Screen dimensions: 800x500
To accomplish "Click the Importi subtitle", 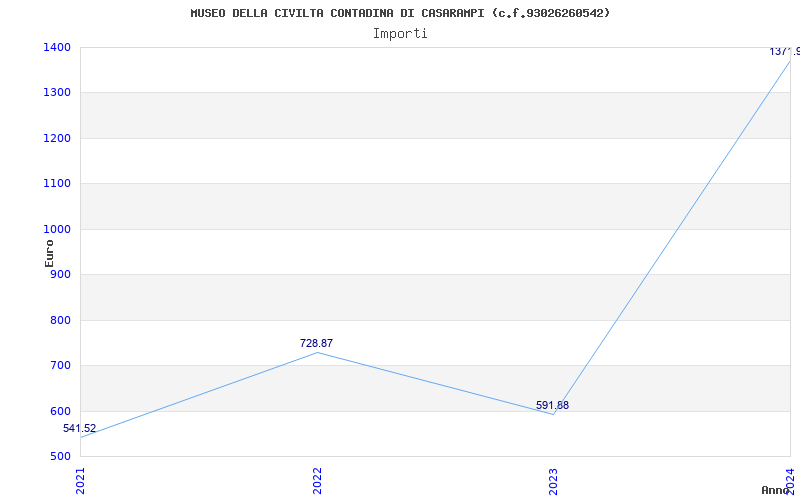I will click(x=400, y=34).
